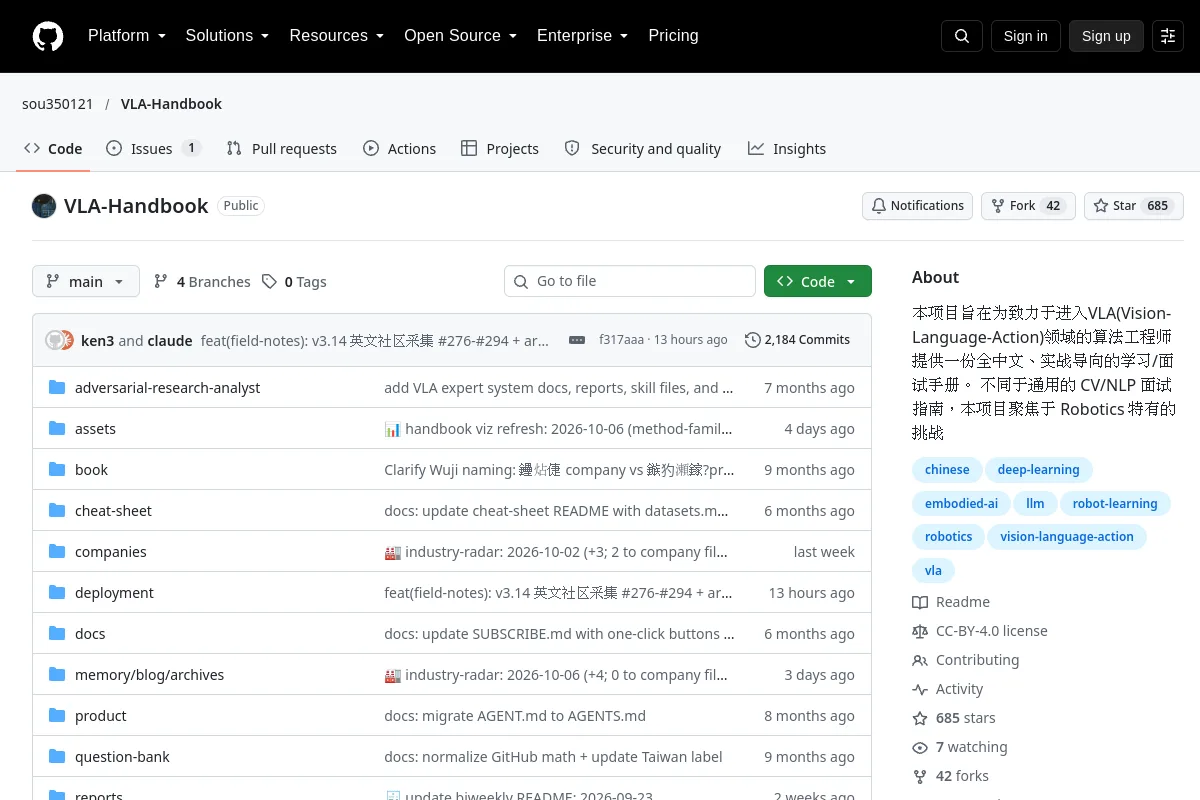Viewport: 1200px width, 800px height.
Task: View the 4 Branches link
Action: [202, 282]
